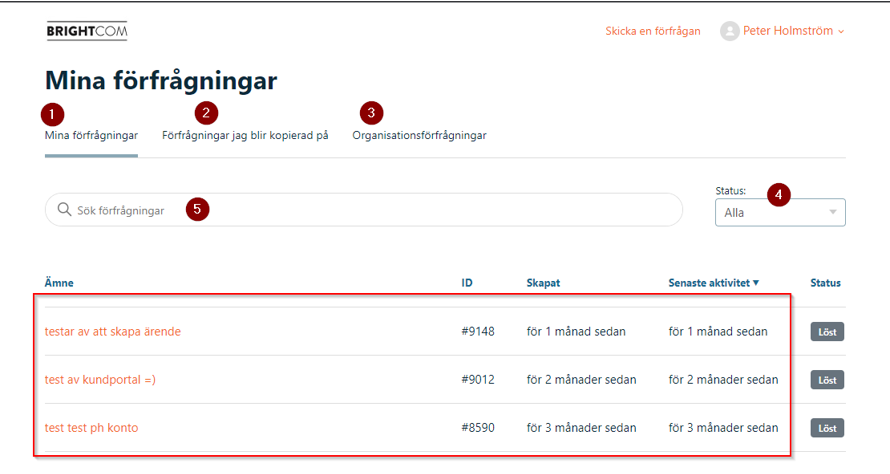Click red marker number 1
Viewport: 890px width, 474px height.
[54, 114]
